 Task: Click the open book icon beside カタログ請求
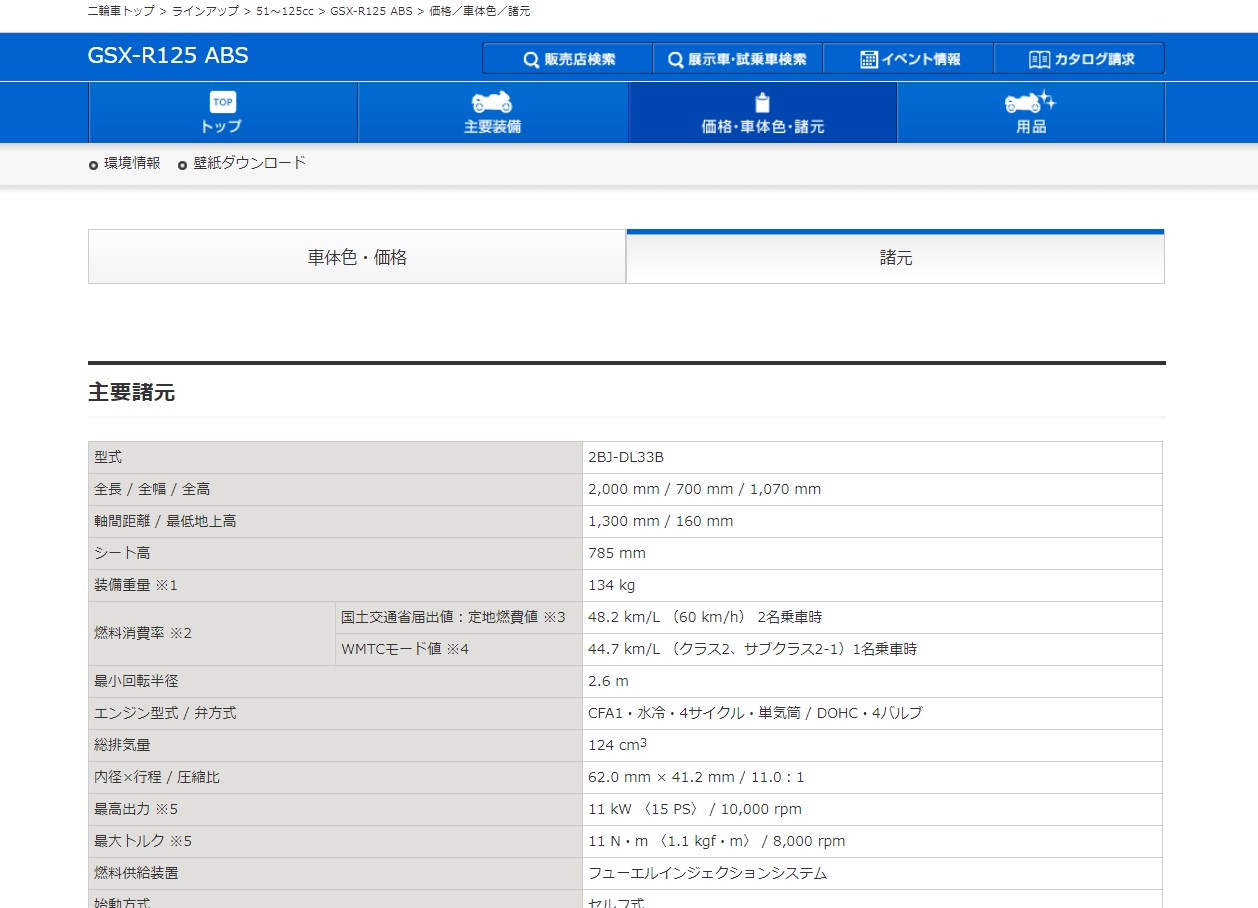(x=1039, y=59)
